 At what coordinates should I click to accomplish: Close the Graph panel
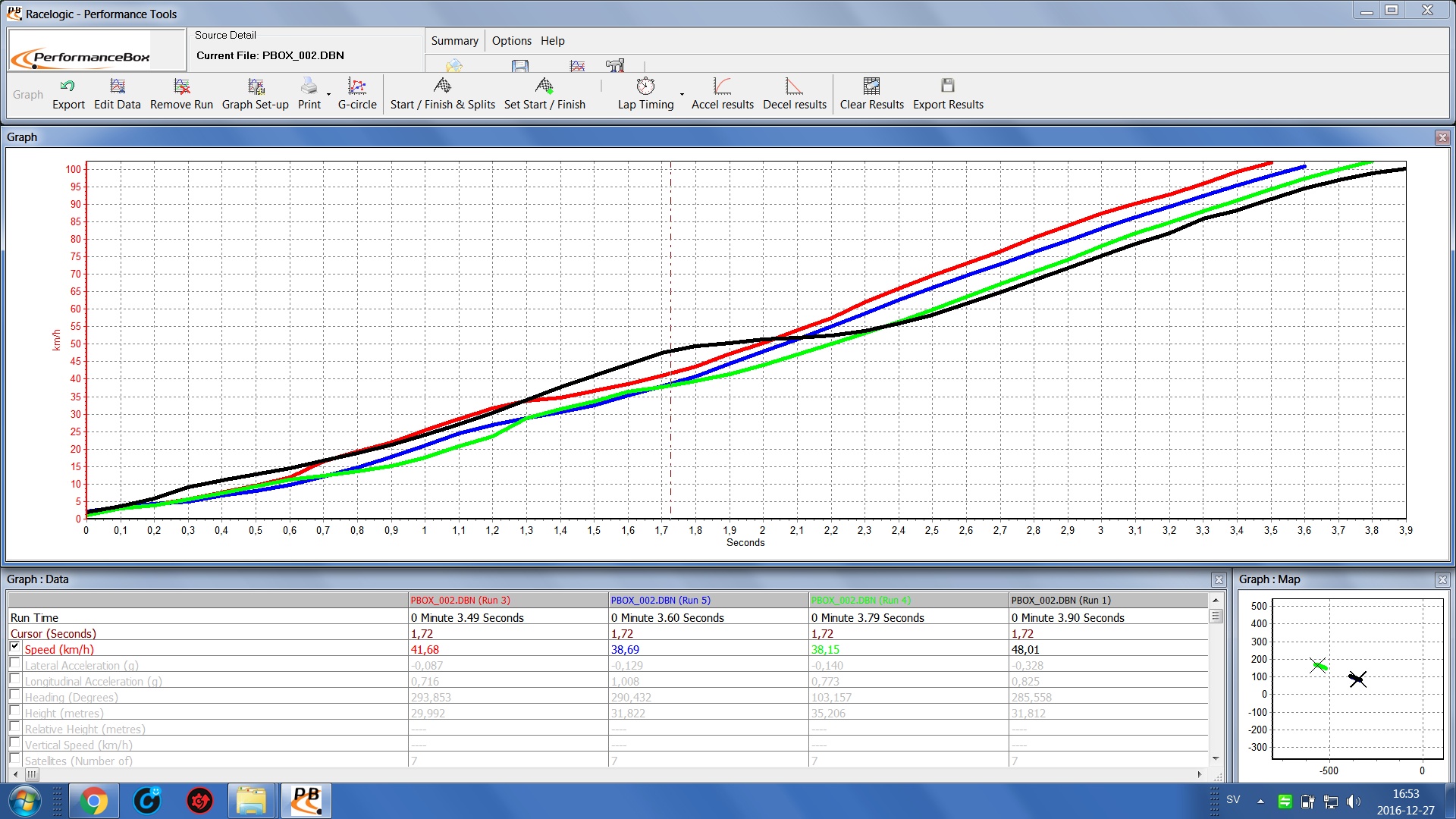tap(1442, 137)
